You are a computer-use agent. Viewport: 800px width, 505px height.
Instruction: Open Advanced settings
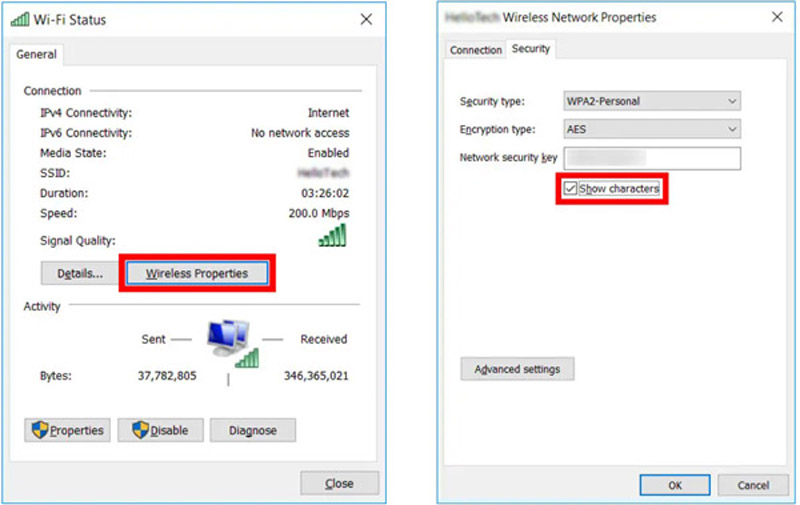(x=517, y=369)
